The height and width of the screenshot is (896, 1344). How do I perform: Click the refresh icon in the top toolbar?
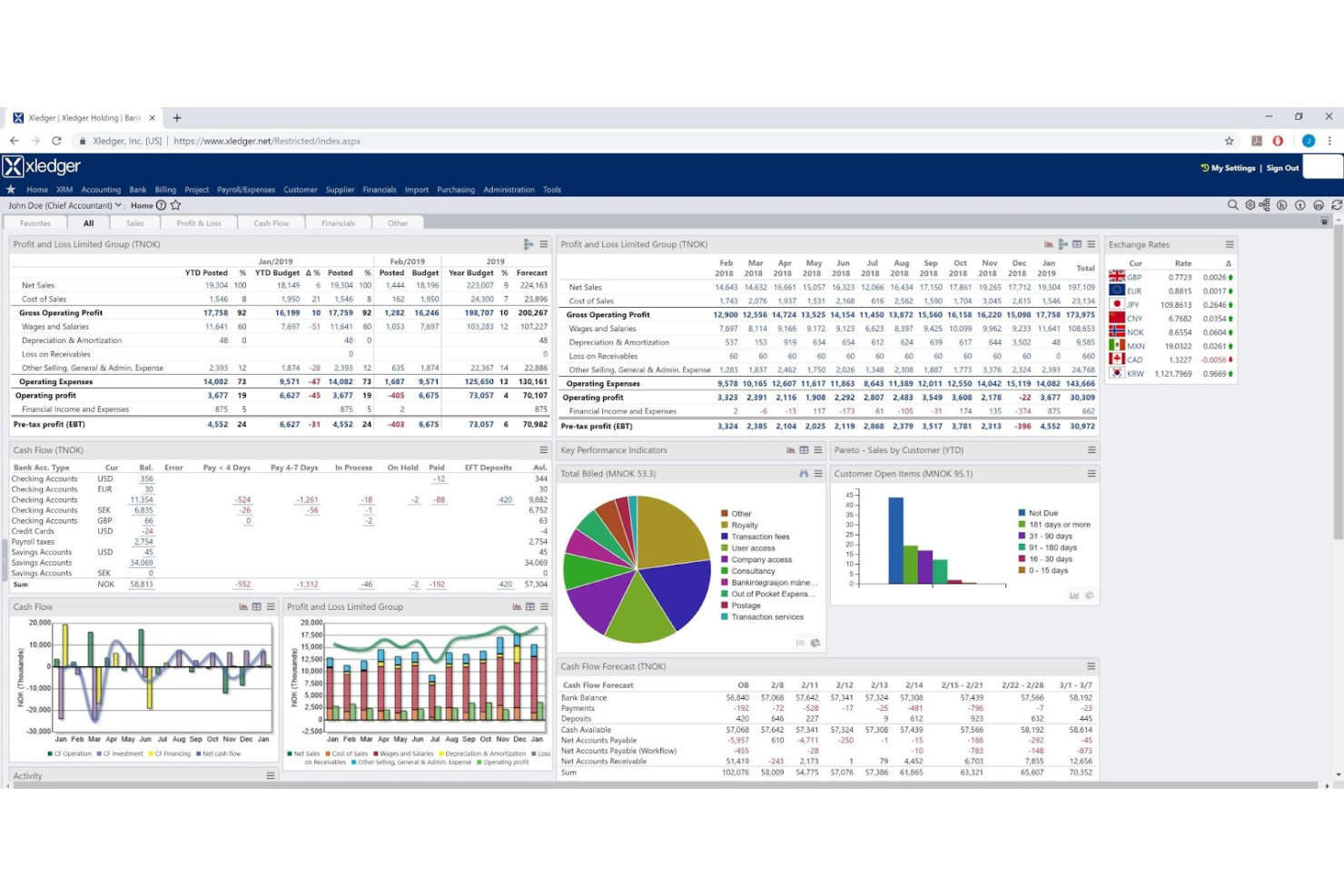1336,205
